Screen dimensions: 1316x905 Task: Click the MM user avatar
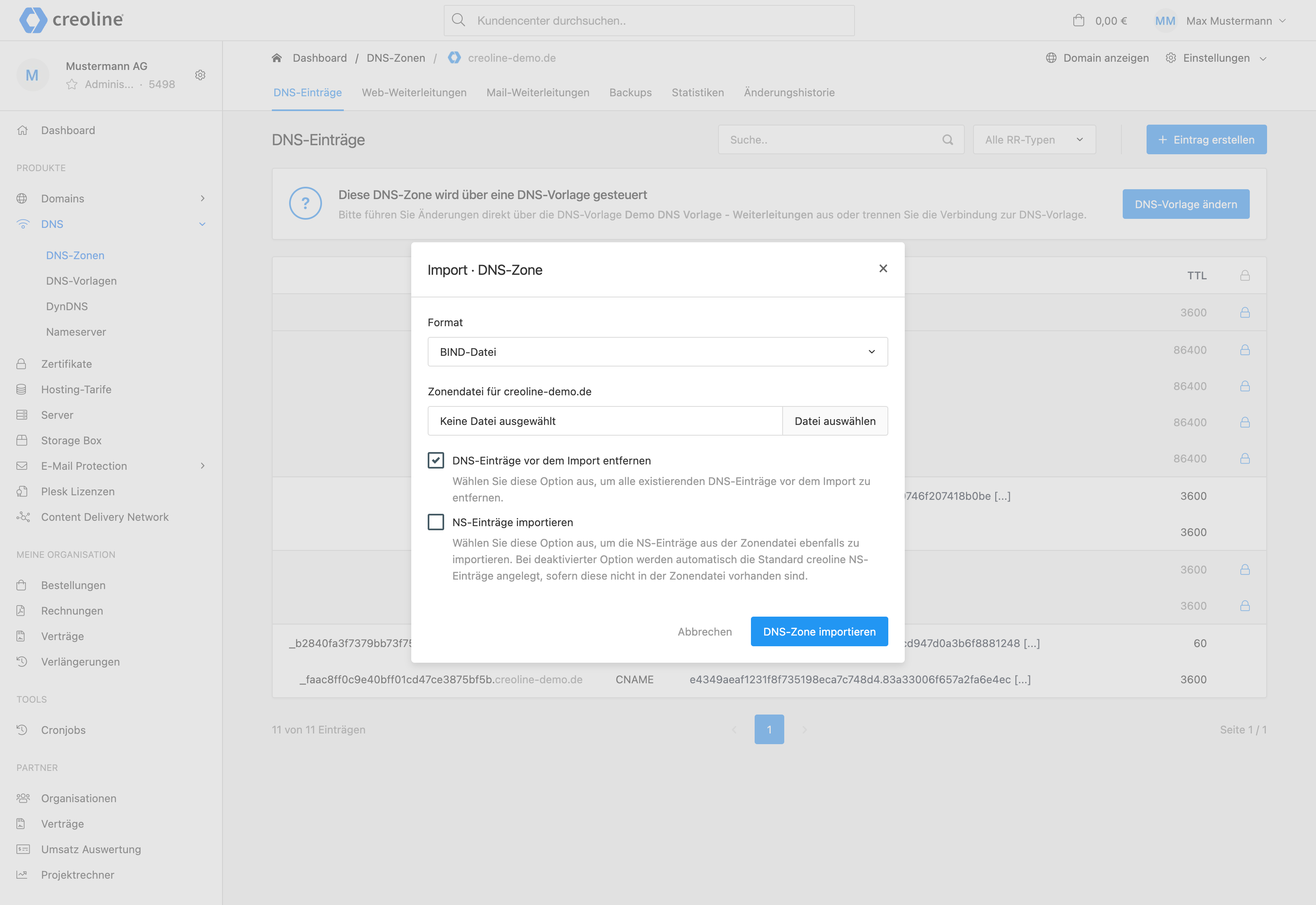coord(1165,21)
